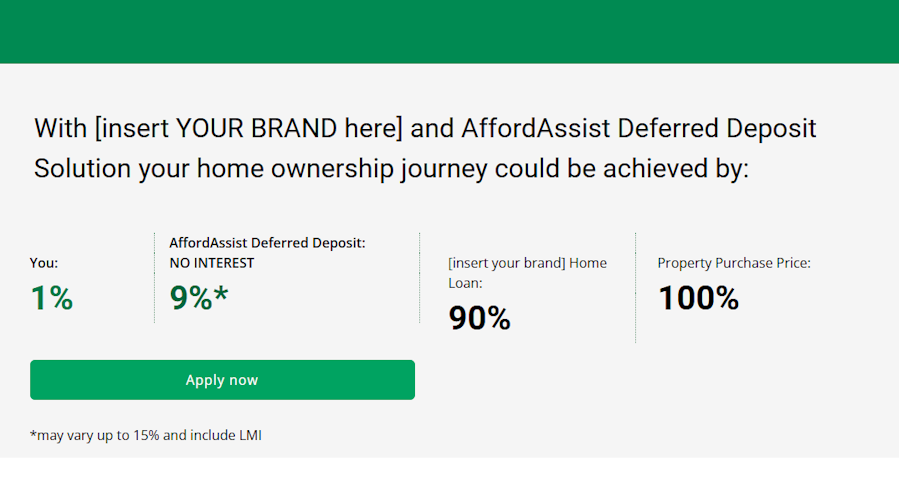
Task: Click the divider before the Home Loan column
Action: pyautogui.click(x=420, y=278)
